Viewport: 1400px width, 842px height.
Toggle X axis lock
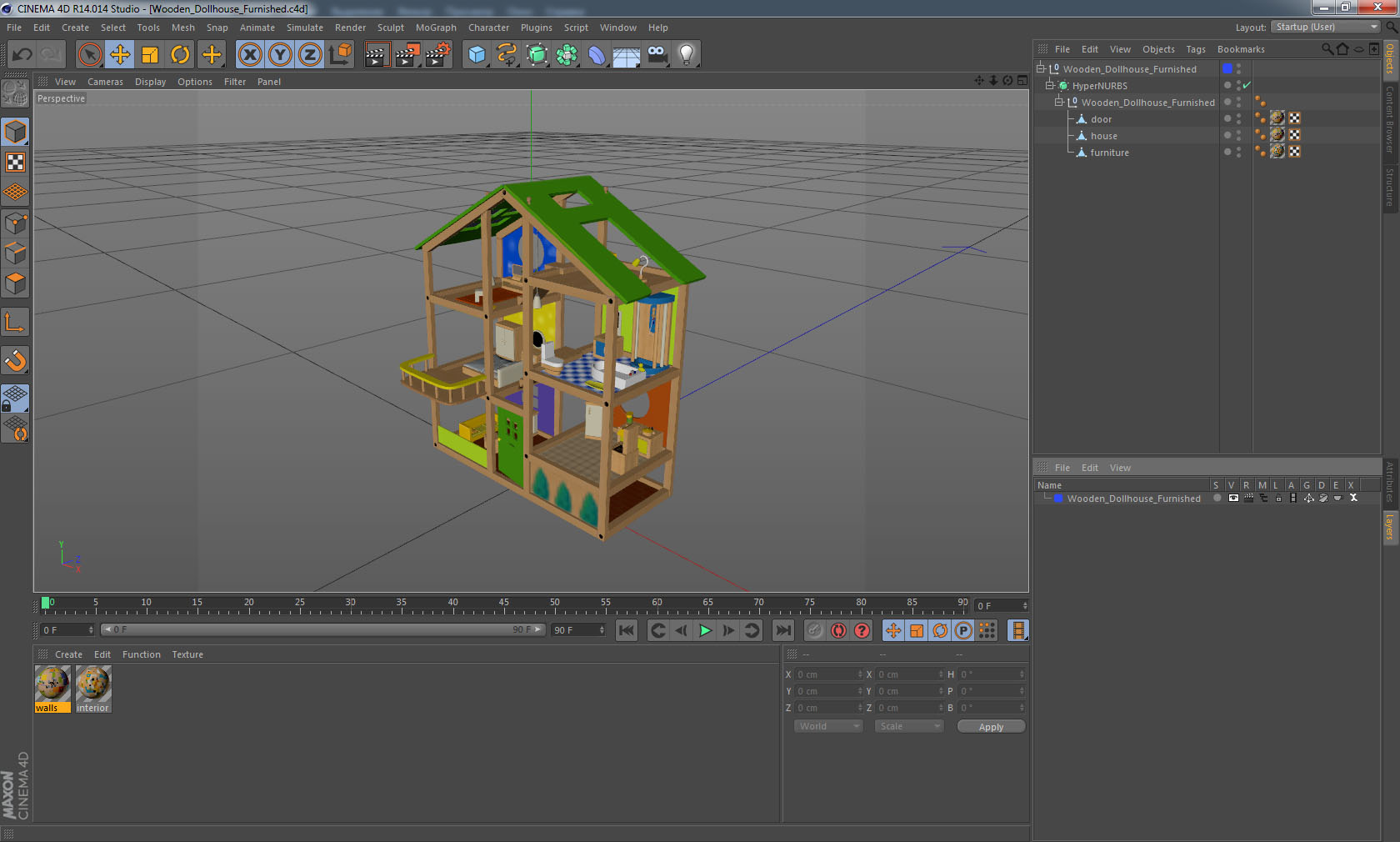(x=250, y=55)
